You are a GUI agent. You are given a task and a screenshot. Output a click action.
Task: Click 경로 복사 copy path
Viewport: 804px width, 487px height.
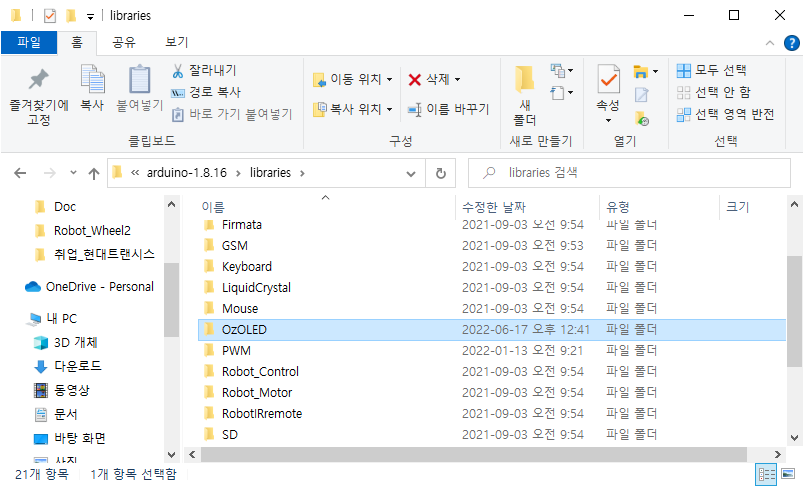[206, 92]
